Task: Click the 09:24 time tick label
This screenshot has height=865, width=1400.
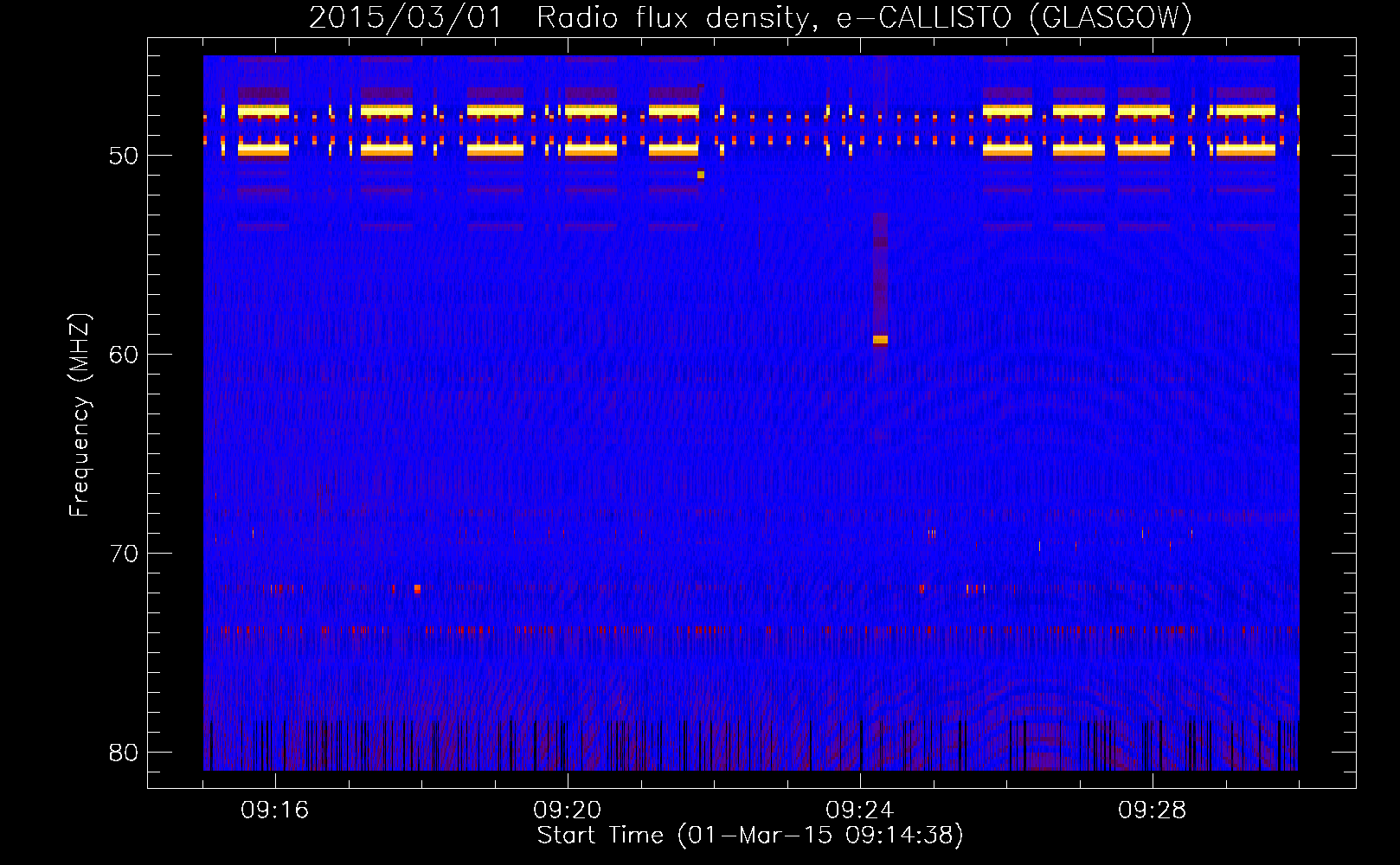Action: [x=860, y=811]
